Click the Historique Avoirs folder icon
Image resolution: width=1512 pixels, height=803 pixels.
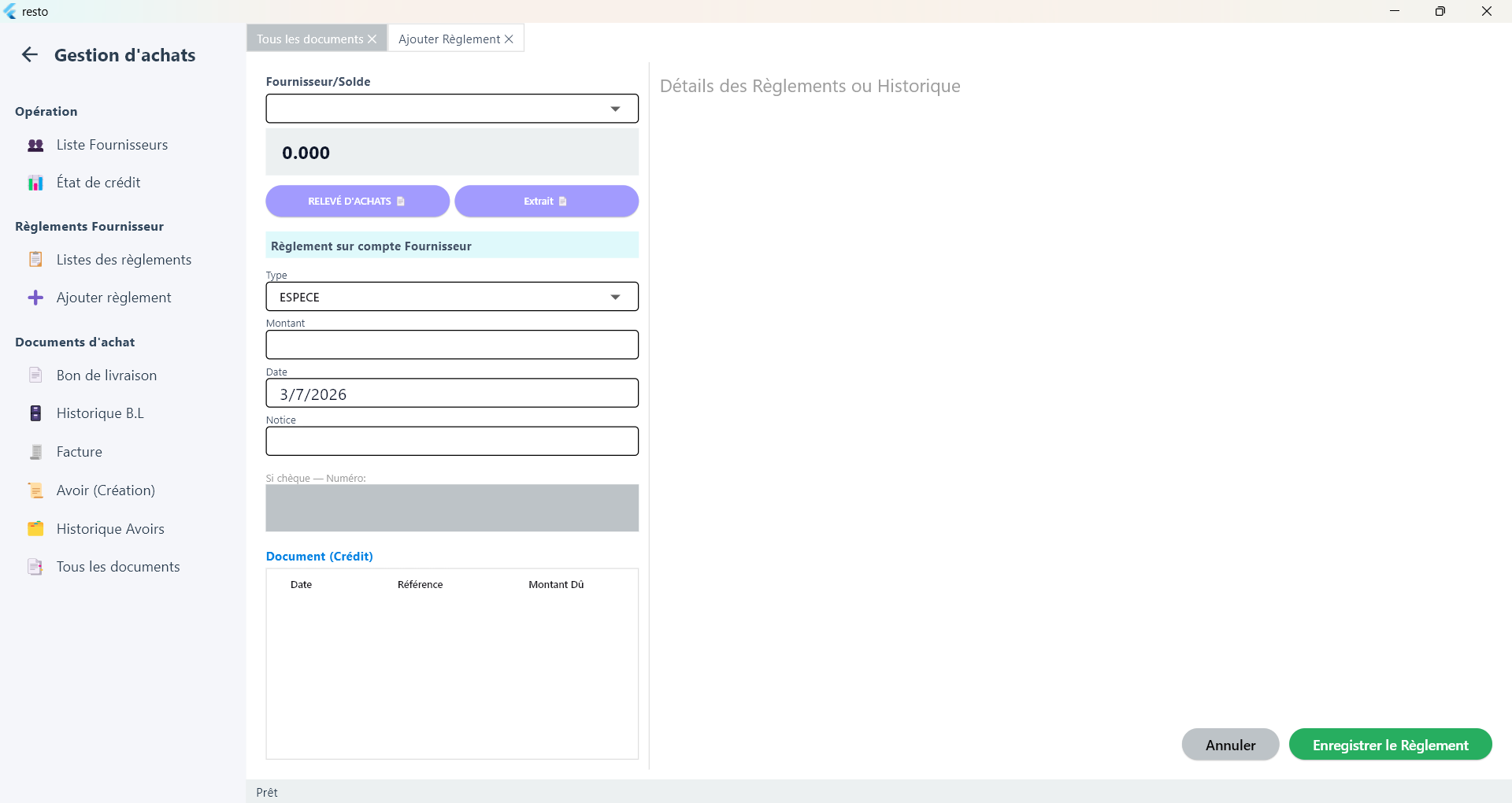point(35,529)
